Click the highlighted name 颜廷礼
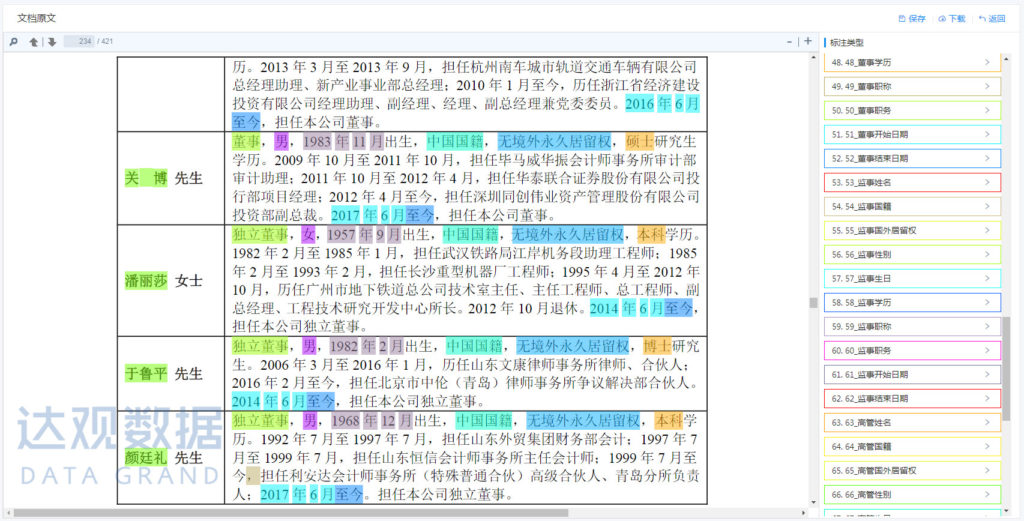Viewport: 1024px width, 521px height. click(x=146, y=457)
